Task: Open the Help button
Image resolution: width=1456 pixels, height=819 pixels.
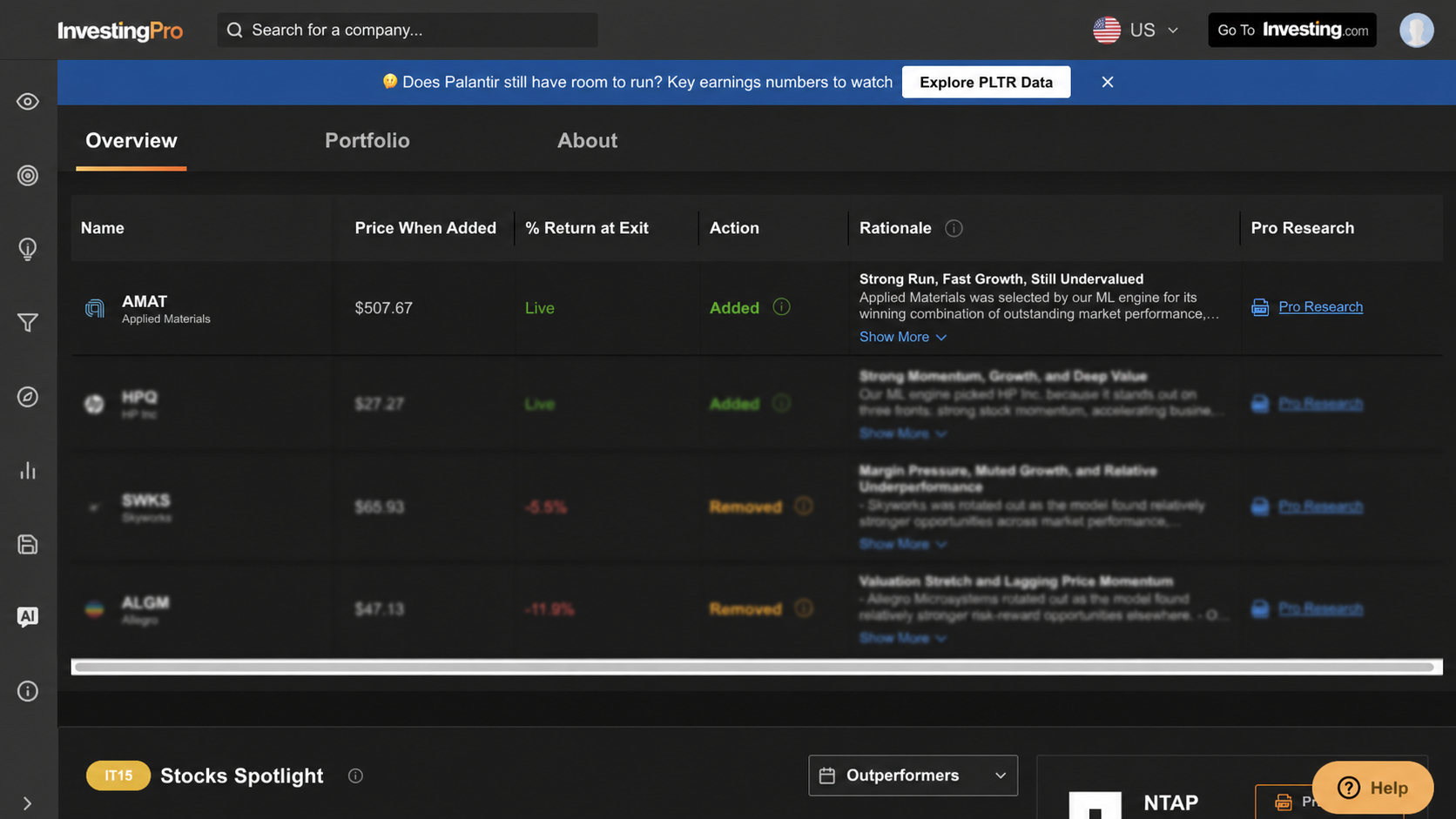Action: point(1372,788)
